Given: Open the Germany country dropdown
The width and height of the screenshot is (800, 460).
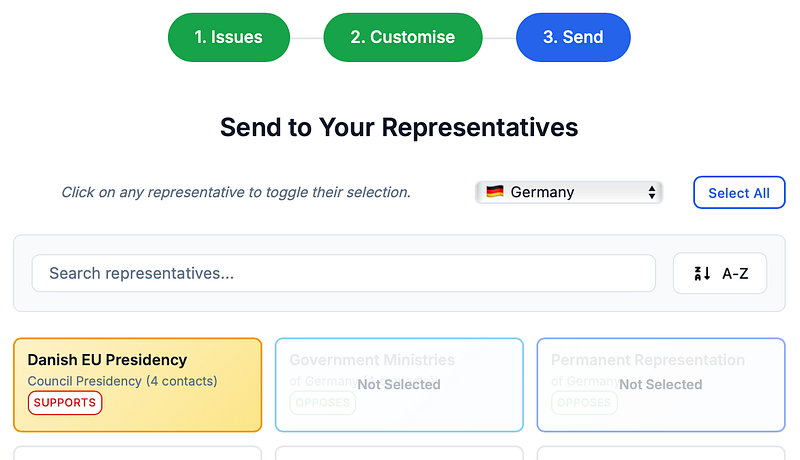Looking at the screenshot, I should [569, 192].
